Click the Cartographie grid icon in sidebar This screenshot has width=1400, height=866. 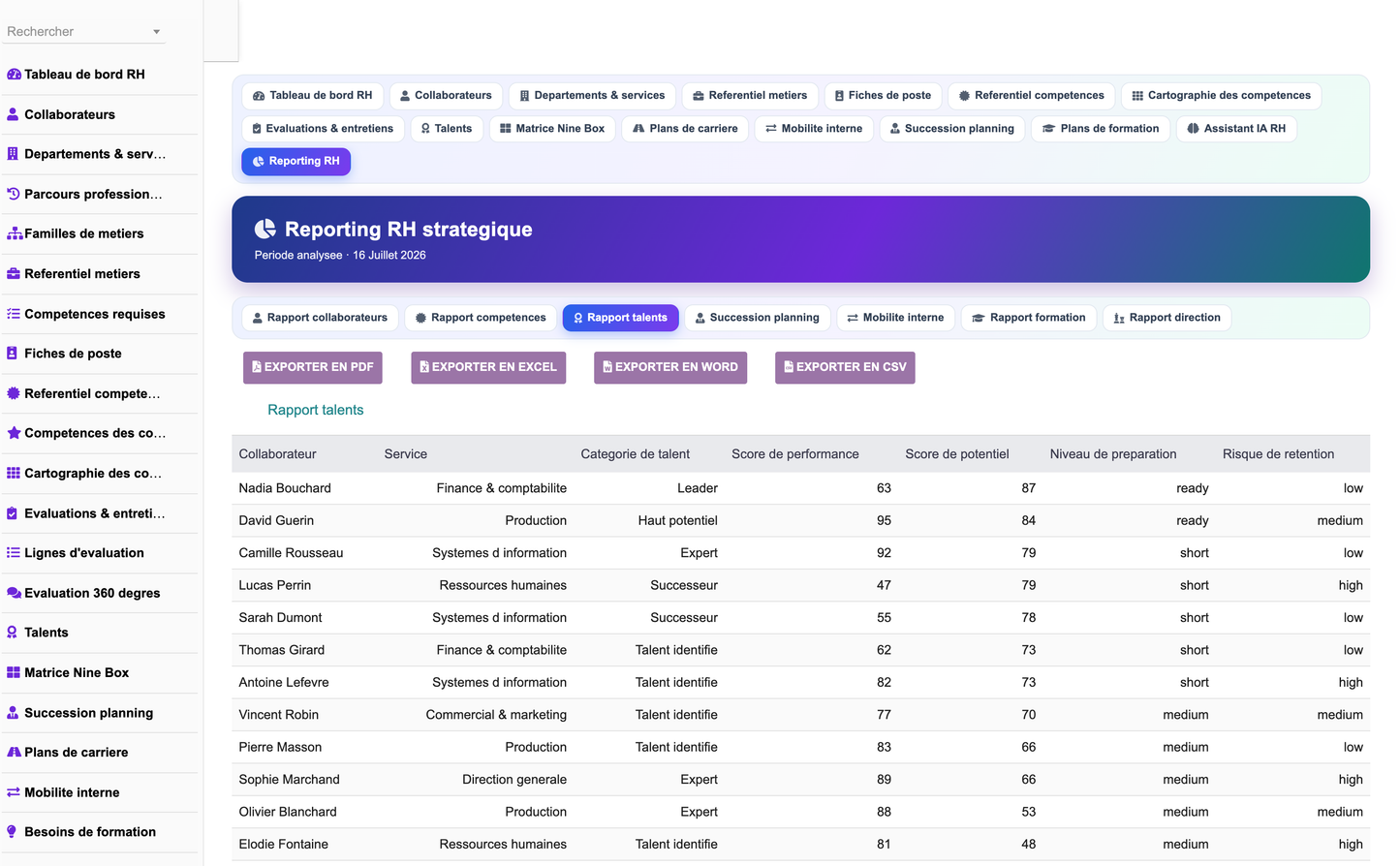14,474
